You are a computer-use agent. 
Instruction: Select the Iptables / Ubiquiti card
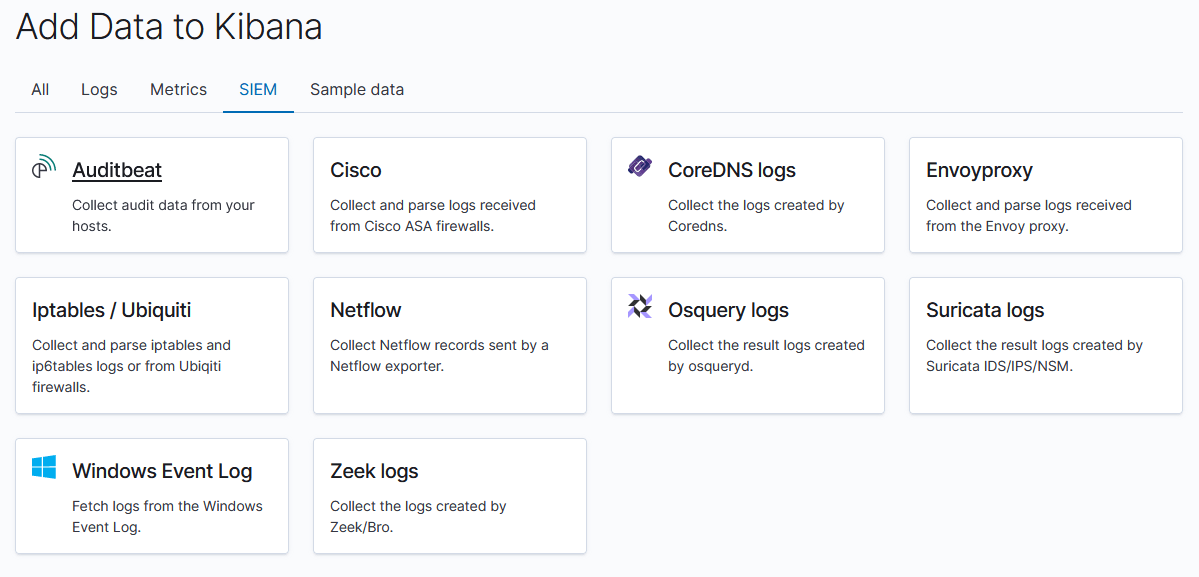click(x=151, y=345)
